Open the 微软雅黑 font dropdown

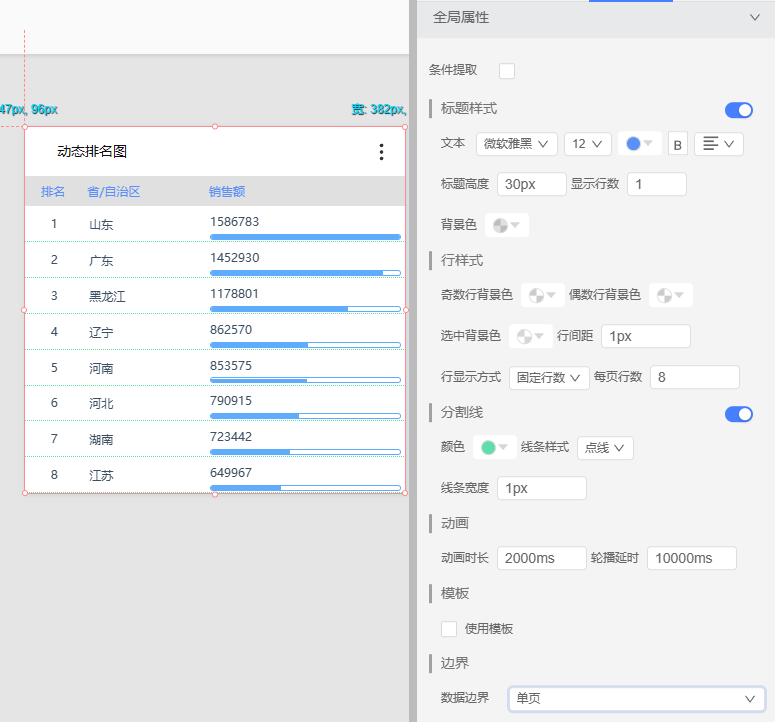click(516, 144)
